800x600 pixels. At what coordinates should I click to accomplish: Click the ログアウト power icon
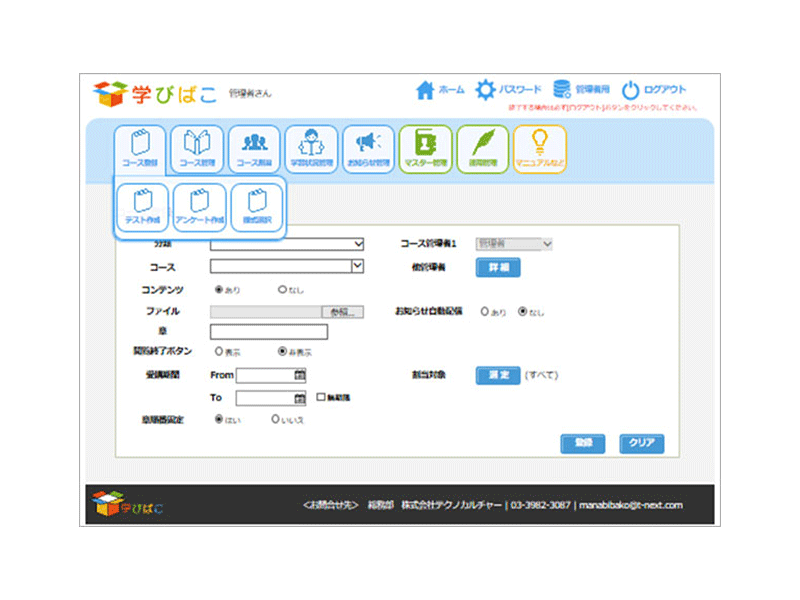coord(630,90)
